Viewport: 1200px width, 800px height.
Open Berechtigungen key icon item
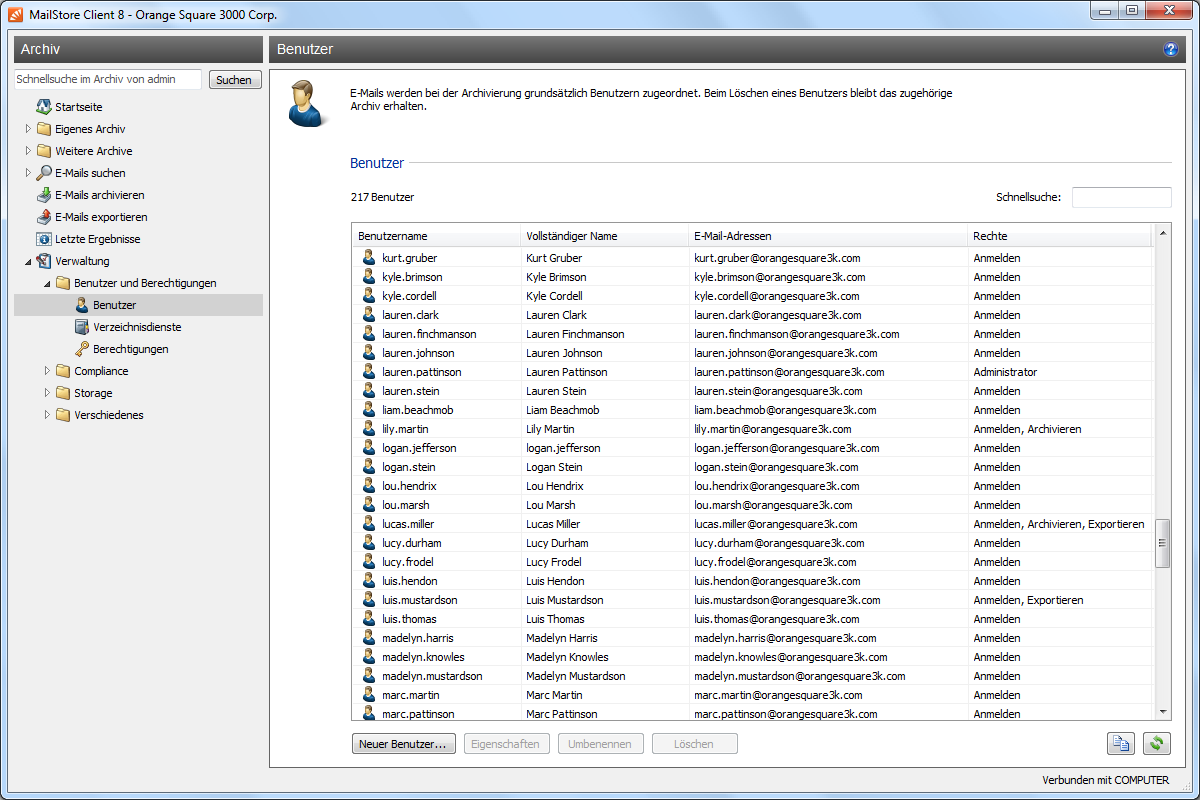[83, 349]
